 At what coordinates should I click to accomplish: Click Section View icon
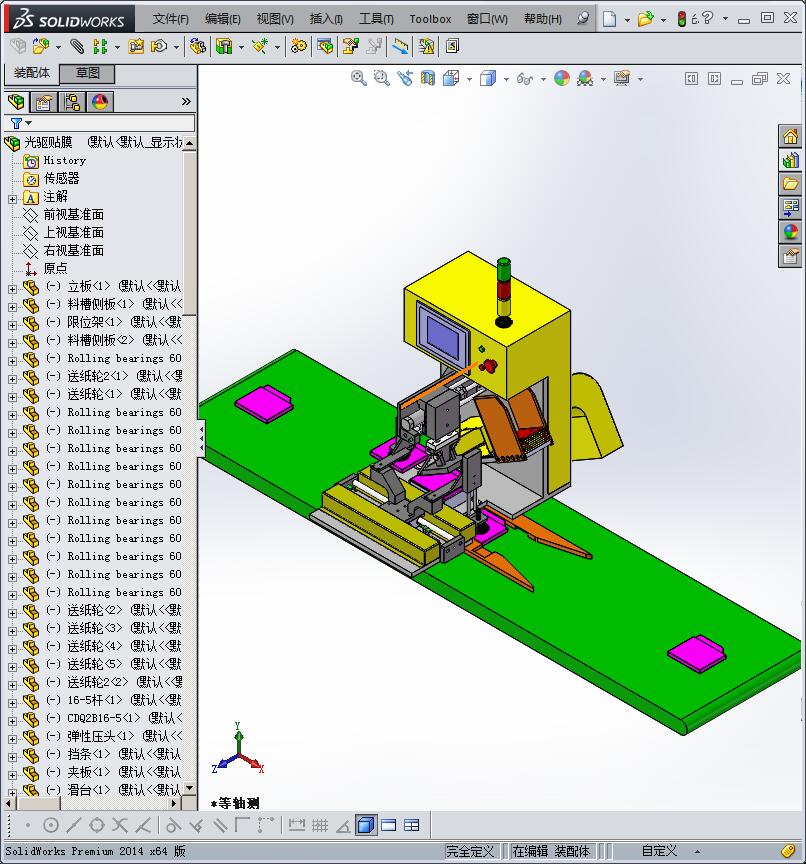pyautogui.click(x=428, y=78)
